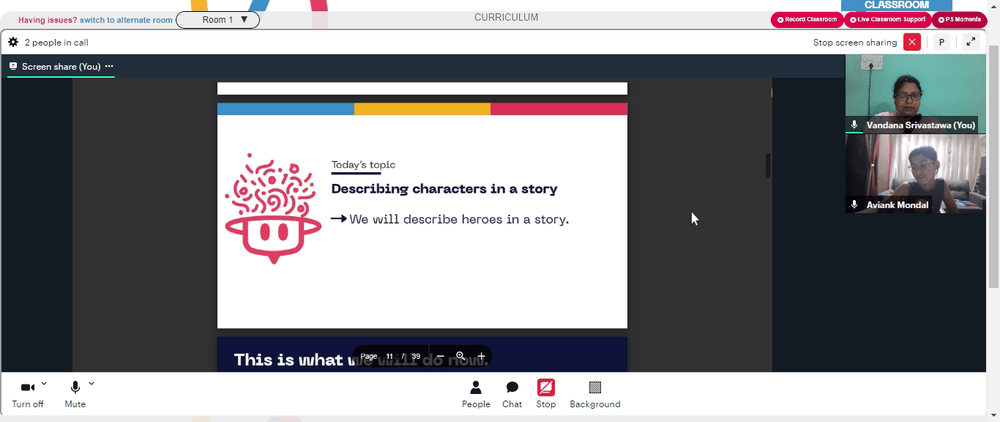Click 'Having issues?' text

(48, 20)
